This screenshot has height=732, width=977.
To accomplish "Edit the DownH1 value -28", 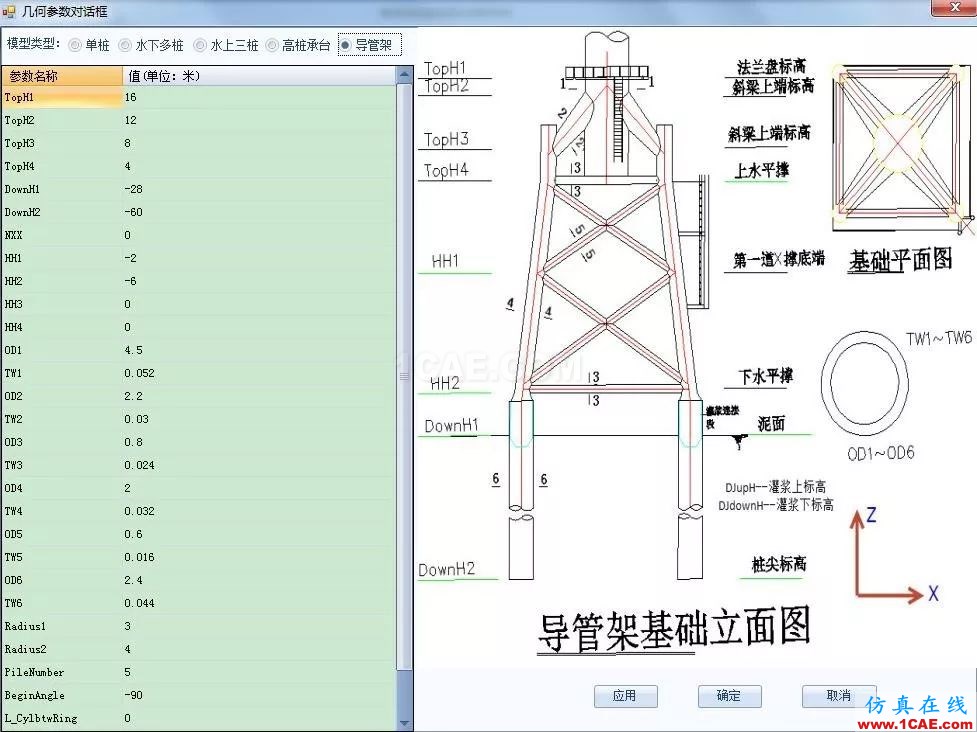I will [259, 189].
